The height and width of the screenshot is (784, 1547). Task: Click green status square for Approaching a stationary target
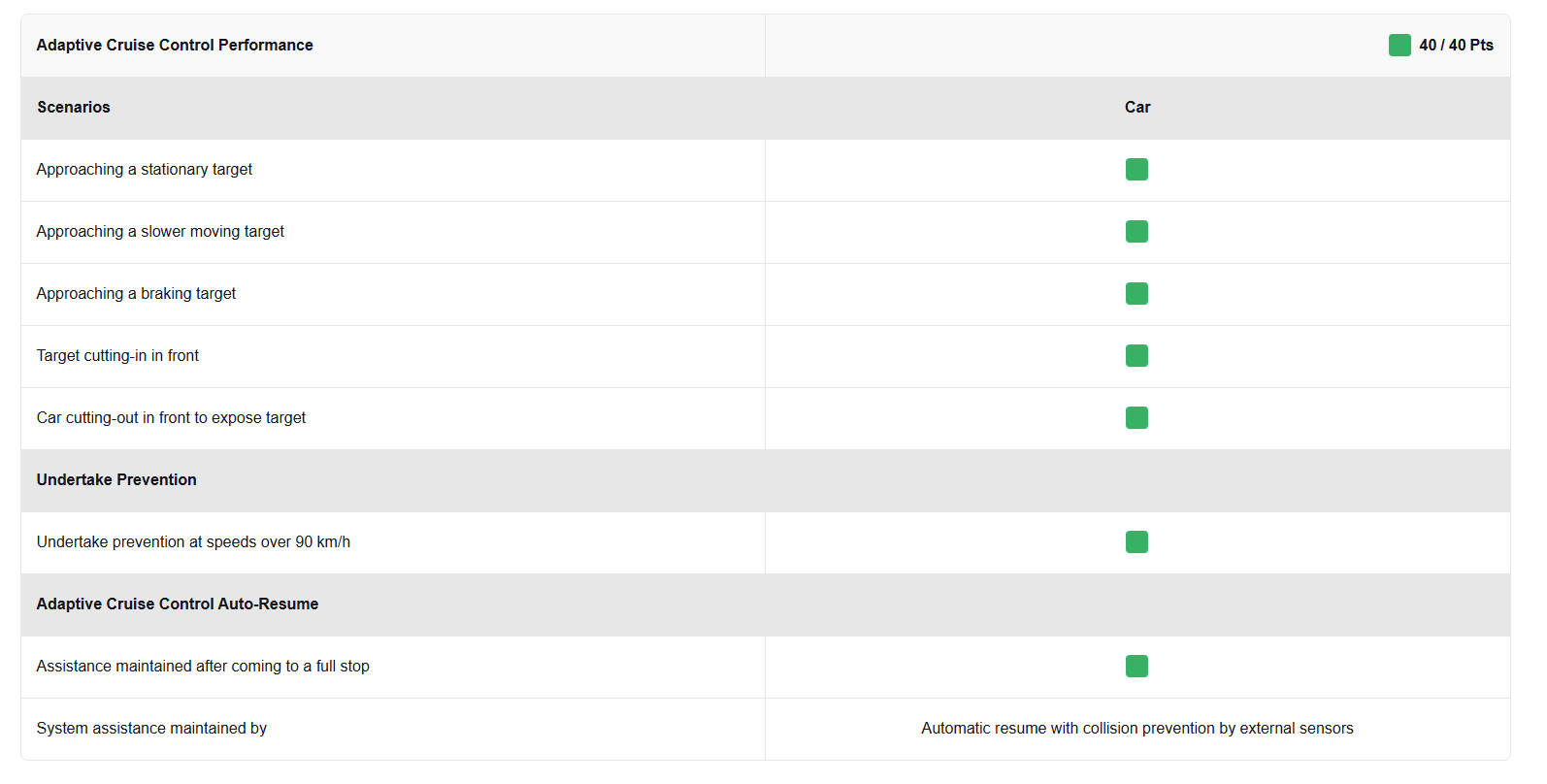tap(1136, 169)
